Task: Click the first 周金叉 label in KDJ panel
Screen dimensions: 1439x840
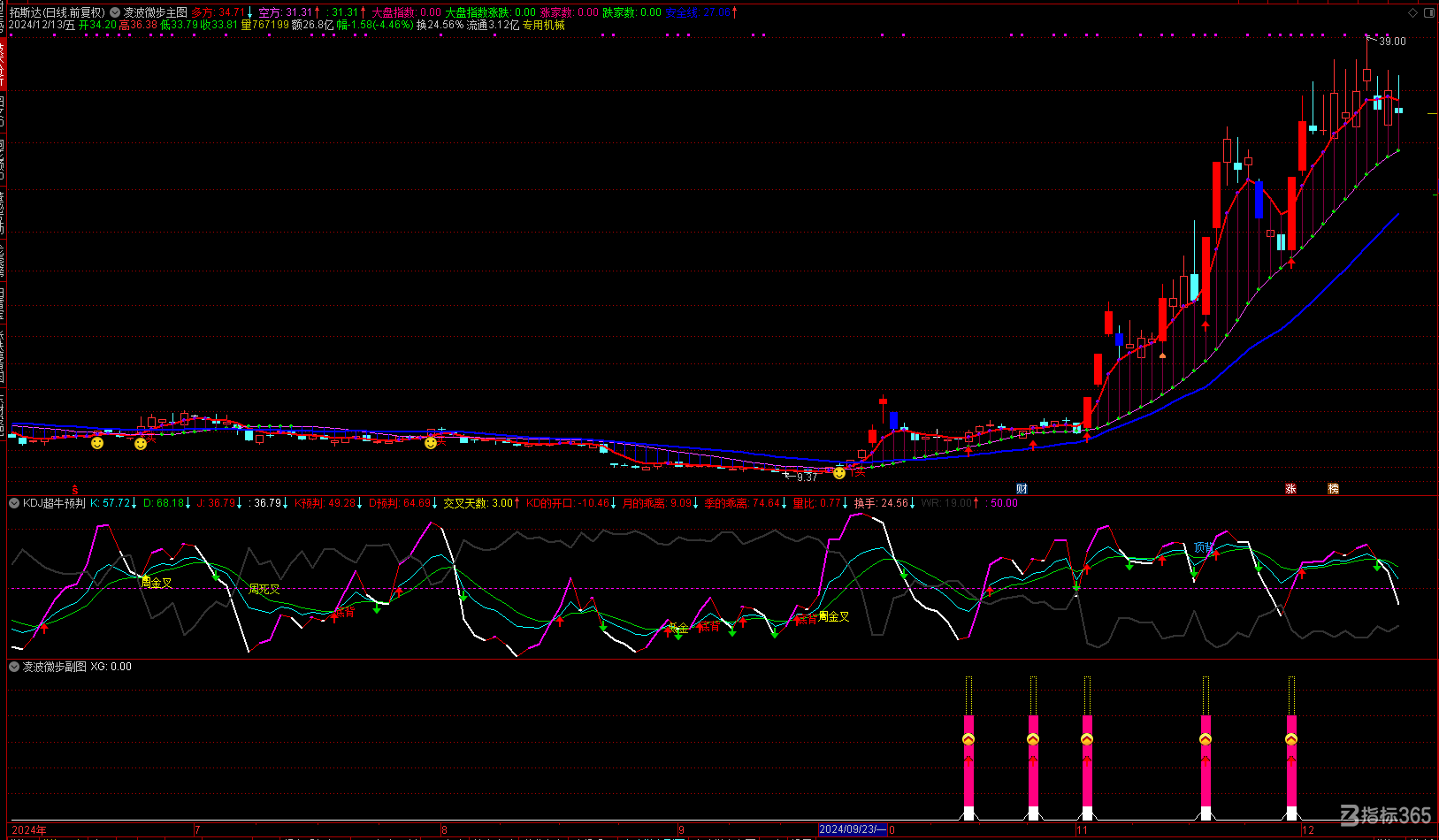Action: tap(157, 583)
